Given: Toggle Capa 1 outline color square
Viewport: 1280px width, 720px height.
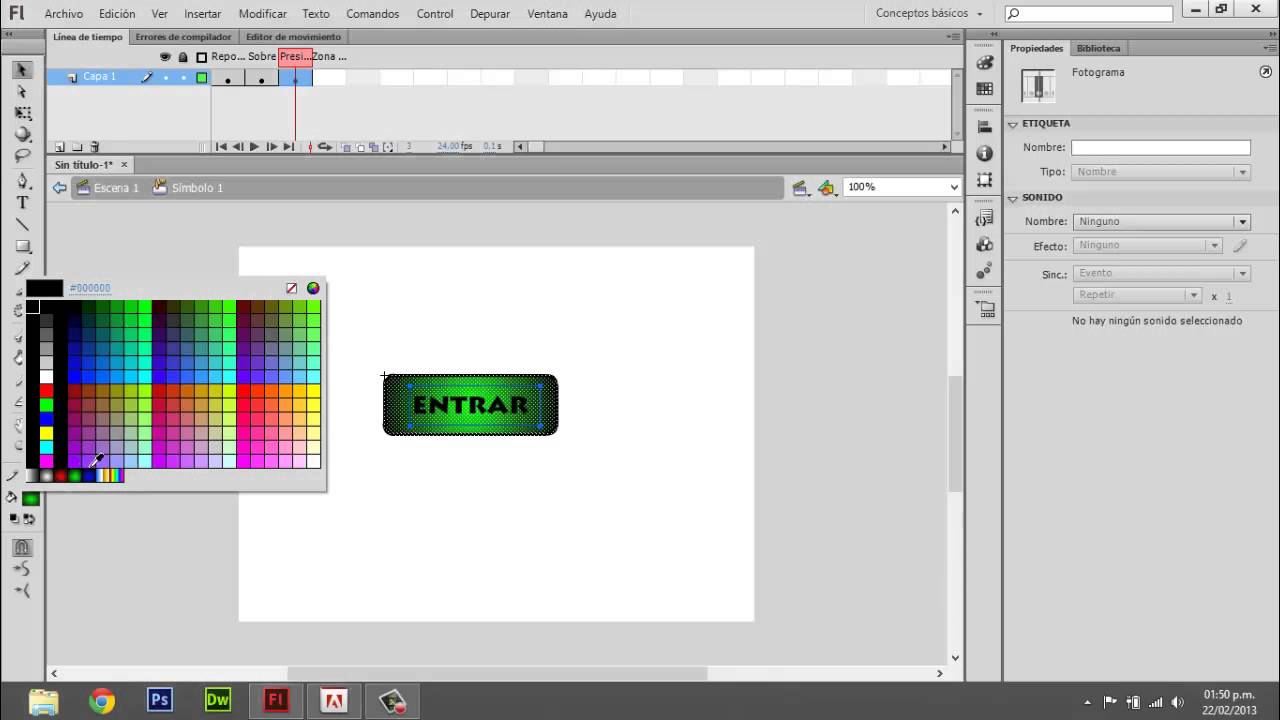Looking at the screenshot, I should tap(201, 77).
